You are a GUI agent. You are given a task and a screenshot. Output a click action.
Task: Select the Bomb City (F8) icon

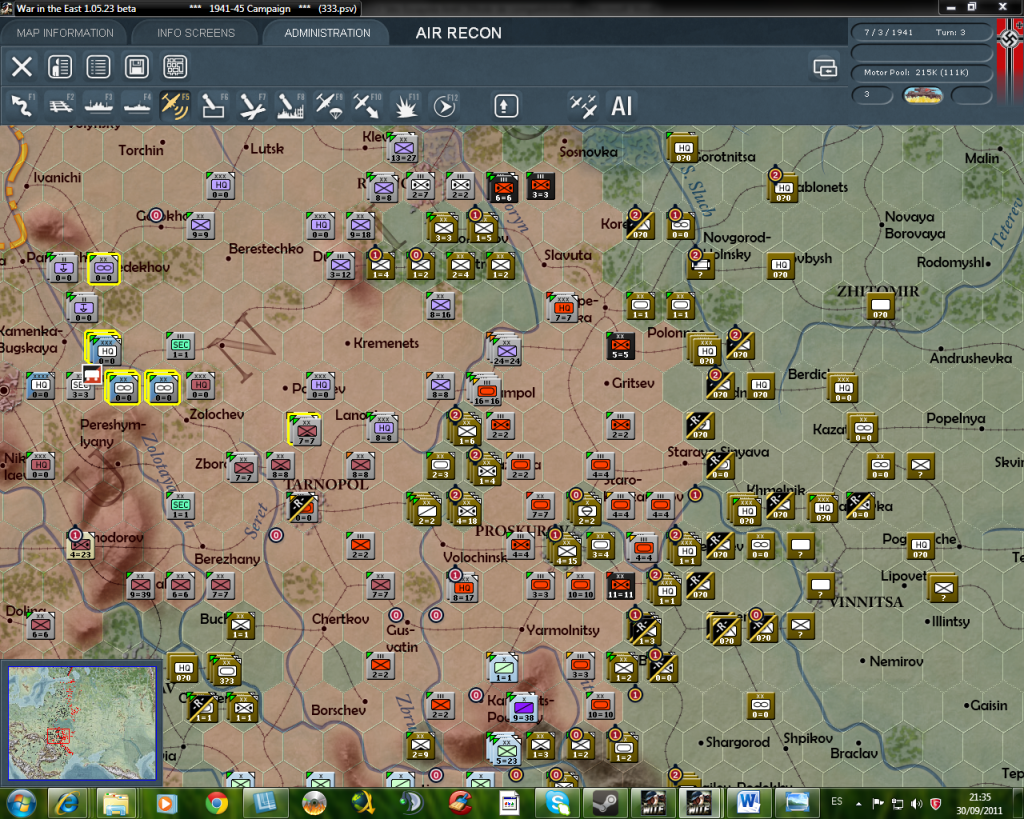pyautogui.click(x=291, y=106)
